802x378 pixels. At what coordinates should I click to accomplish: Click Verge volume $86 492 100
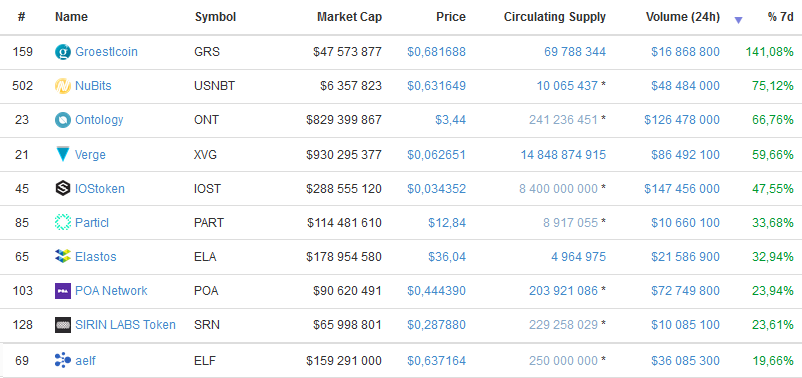coord(685,154)
